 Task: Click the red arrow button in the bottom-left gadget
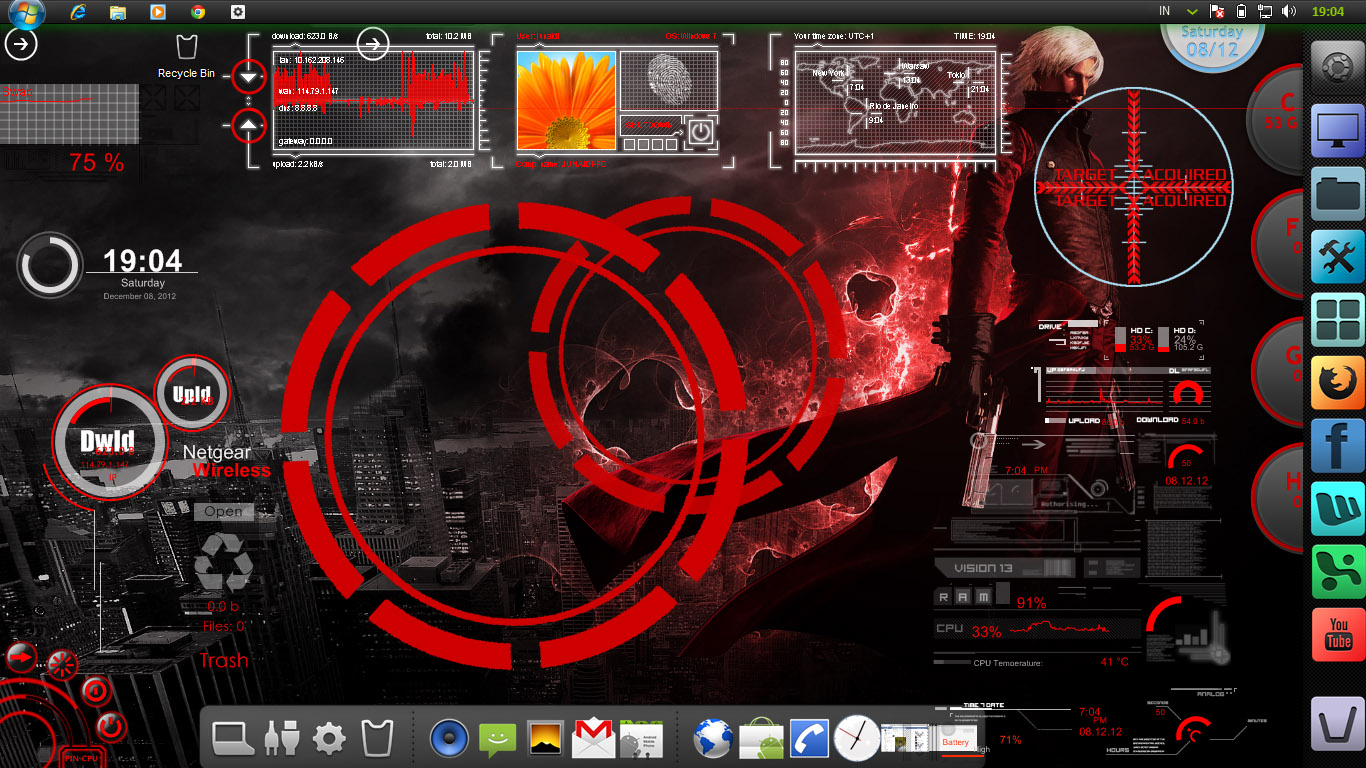coord(20,657)
